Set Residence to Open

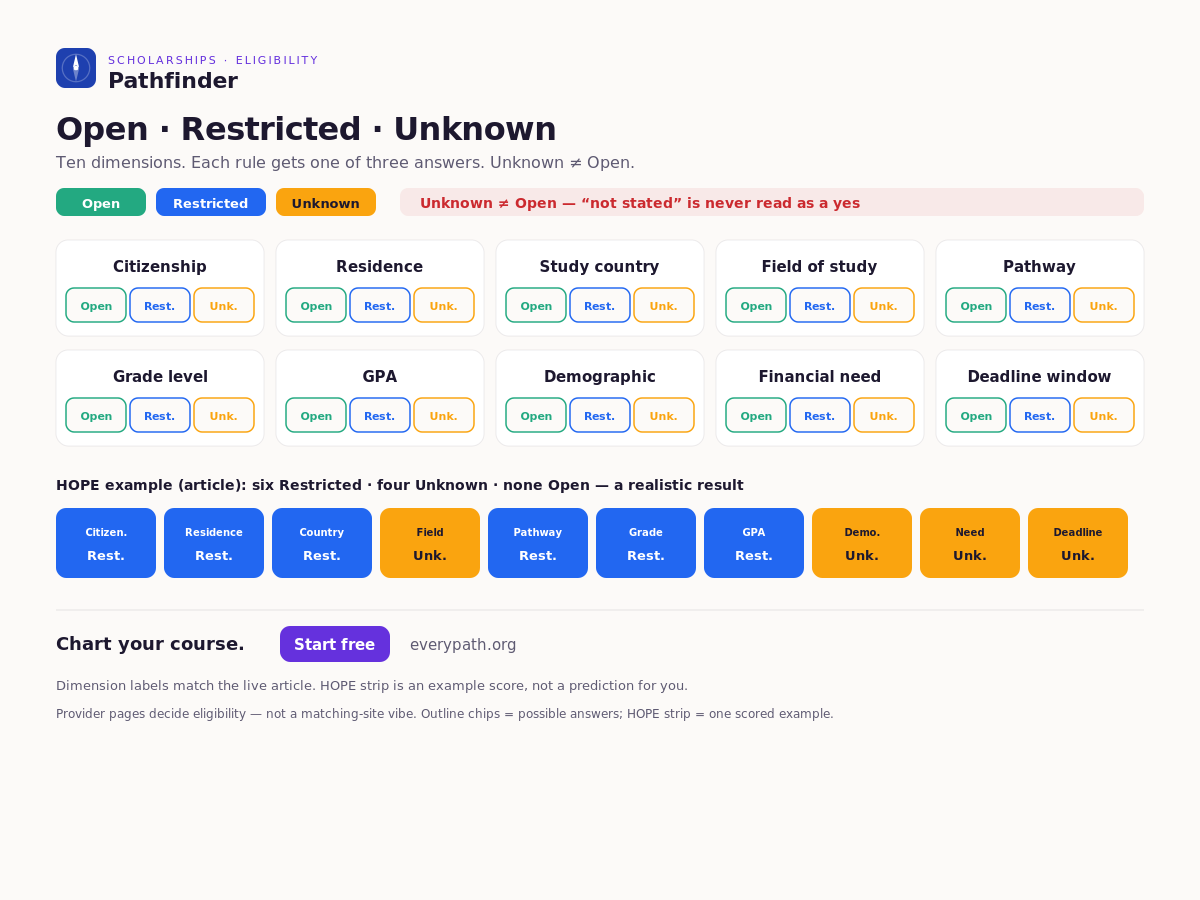[x=316, y=305]
